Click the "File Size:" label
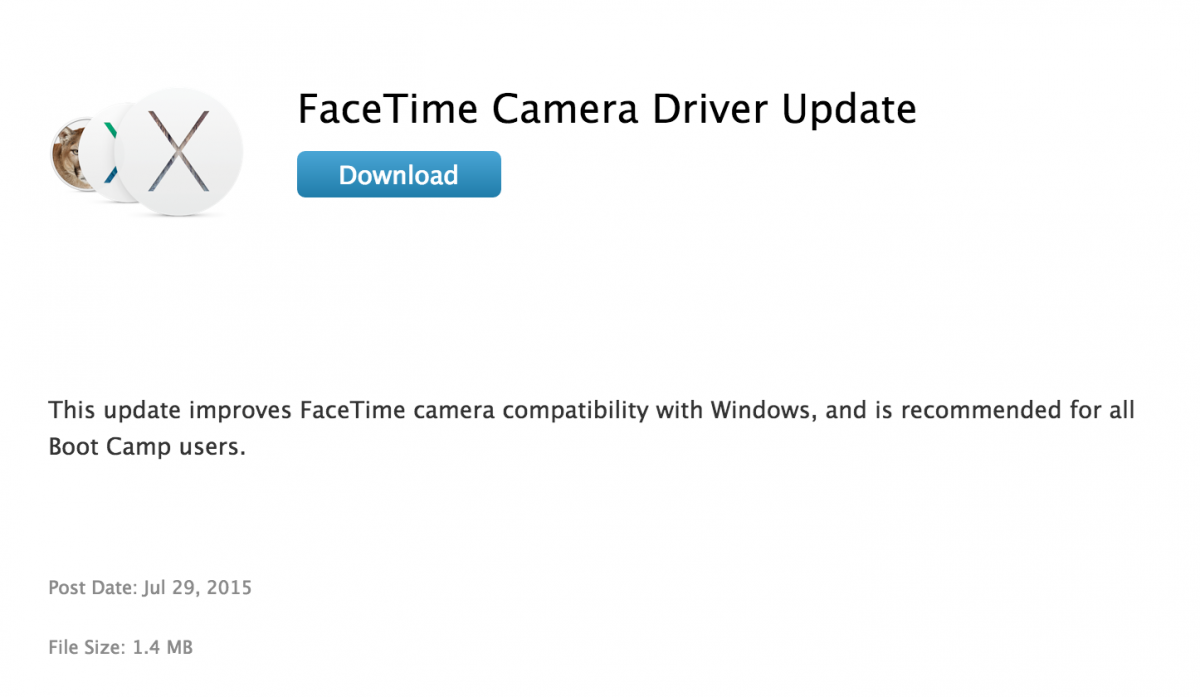This screenshot has width=1200, height=697. tap(87, 648)
